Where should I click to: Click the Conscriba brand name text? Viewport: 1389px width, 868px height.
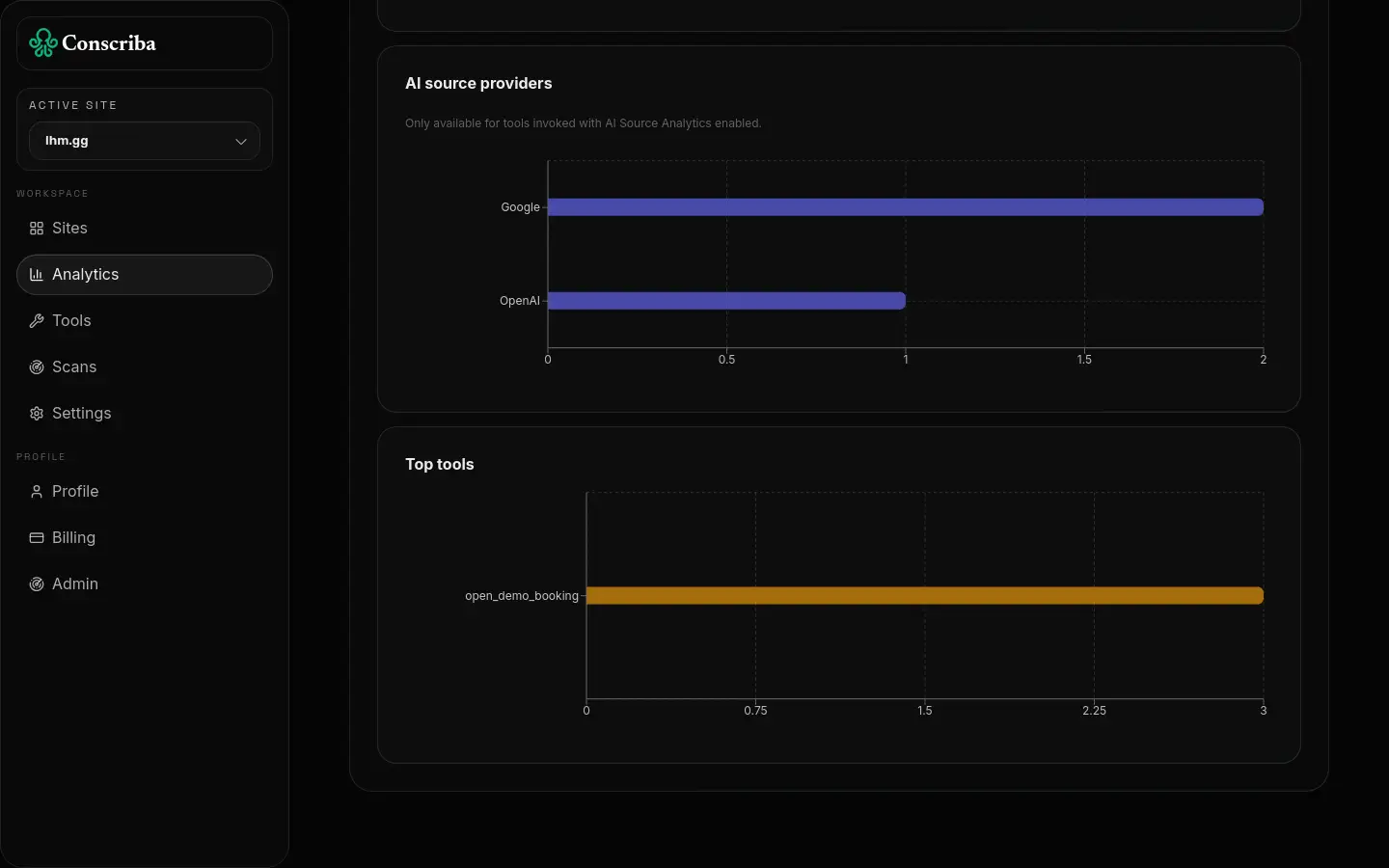coord(109,43)
